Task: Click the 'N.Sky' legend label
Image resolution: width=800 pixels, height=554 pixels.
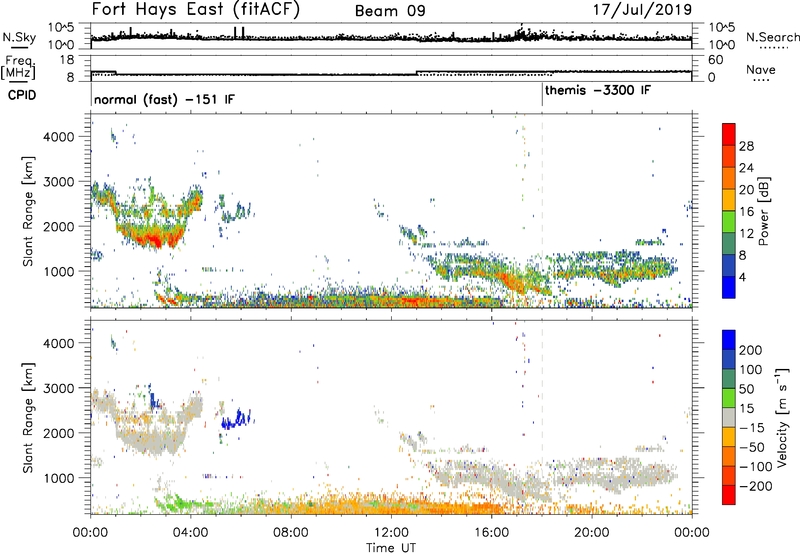Action: [19, 37]
